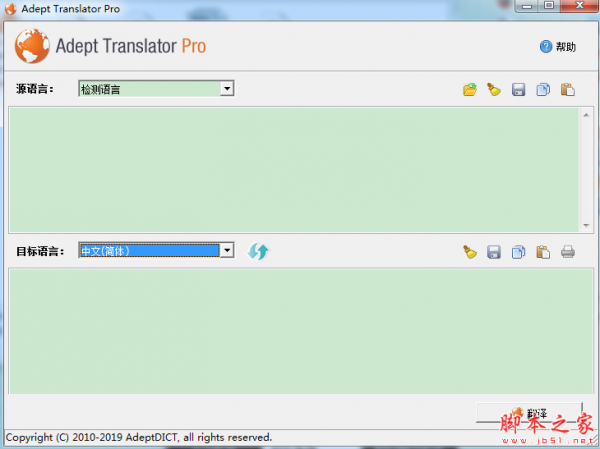Save the source text to disk
This screenshot has height=449, width=600.
(518, 90)
